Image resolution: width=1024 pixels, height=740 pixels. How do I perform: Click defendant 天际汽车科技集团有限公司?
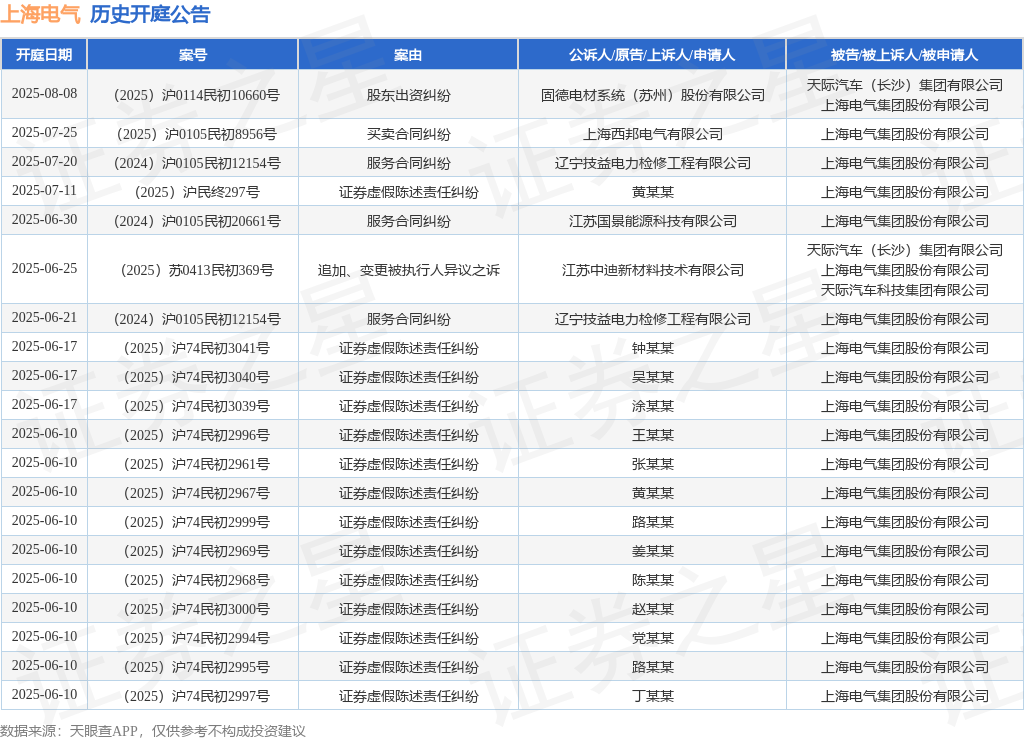904,290
